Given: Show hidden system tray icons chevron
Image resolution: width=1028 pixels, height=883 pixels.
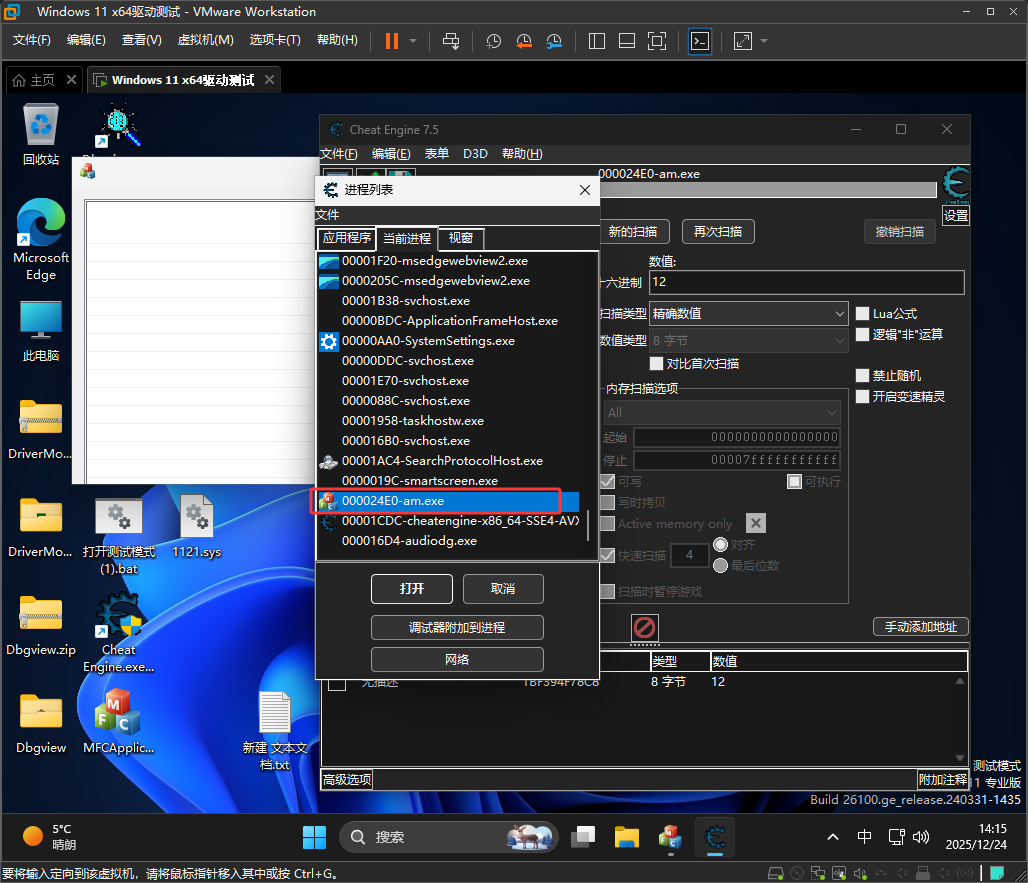Looking at the screenshot, I should coord(833,837).
